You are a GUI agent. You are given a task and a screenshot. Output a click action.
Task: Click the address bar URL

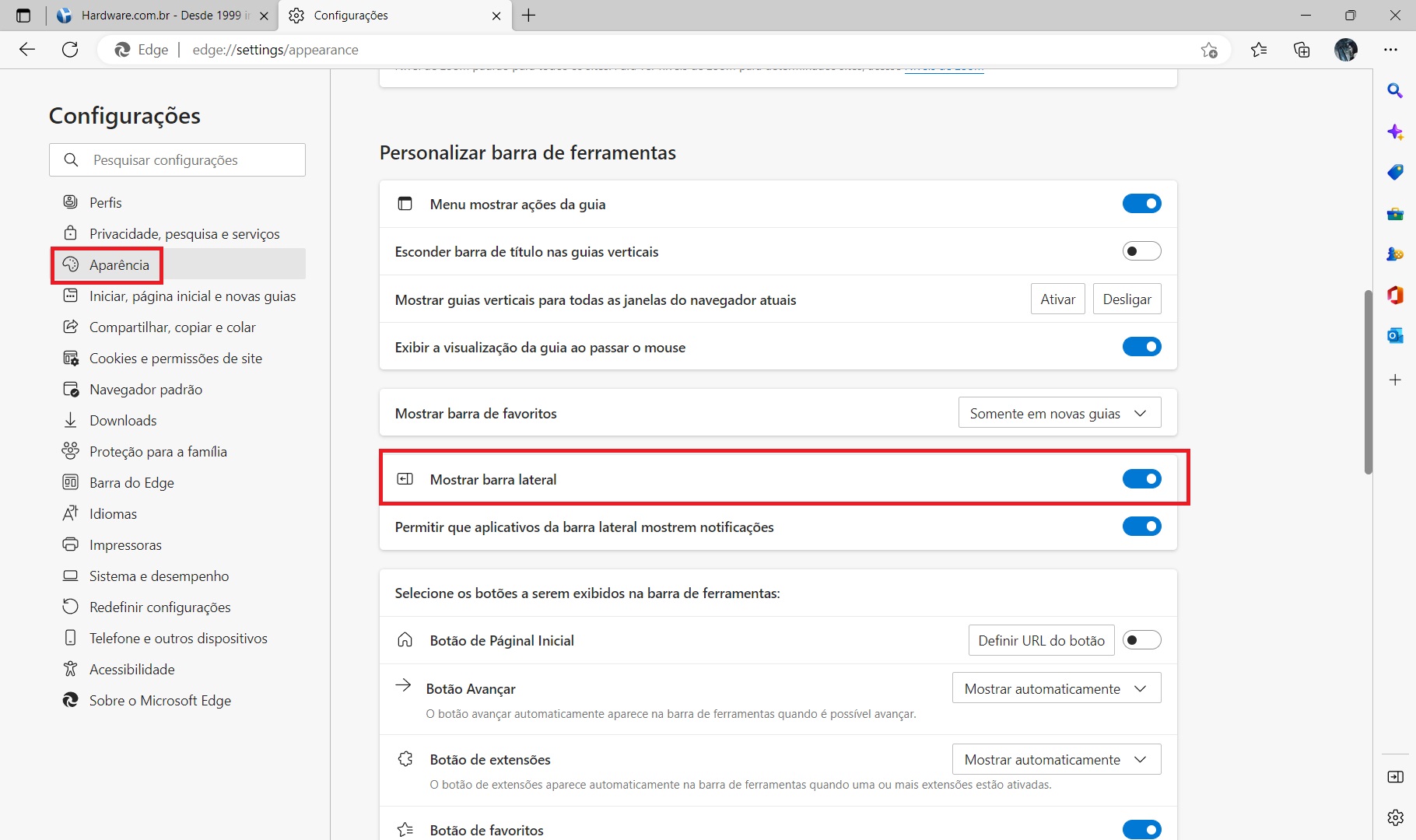click(275, 50)
